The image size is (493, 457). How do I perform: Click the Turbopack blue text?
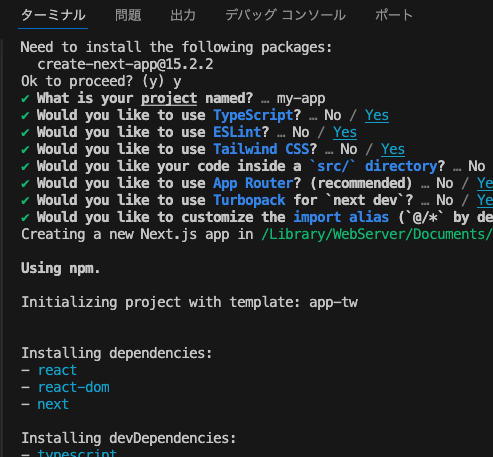(249, 200)
